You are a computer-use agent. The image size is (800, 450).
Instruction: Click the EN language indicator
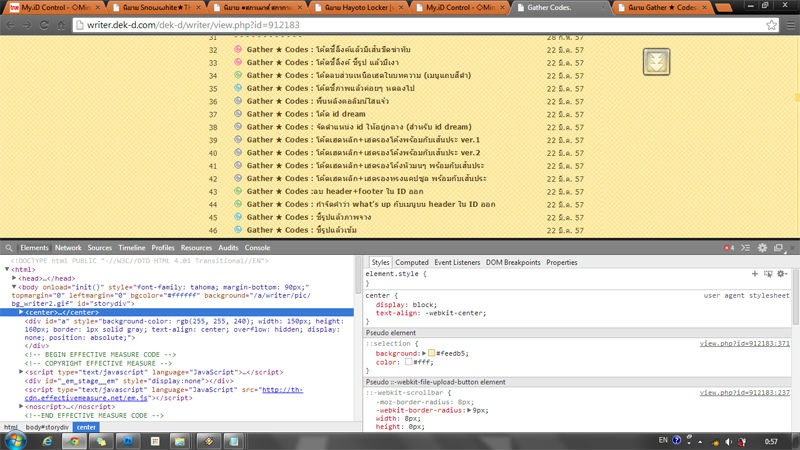click(x=663, y=440)
